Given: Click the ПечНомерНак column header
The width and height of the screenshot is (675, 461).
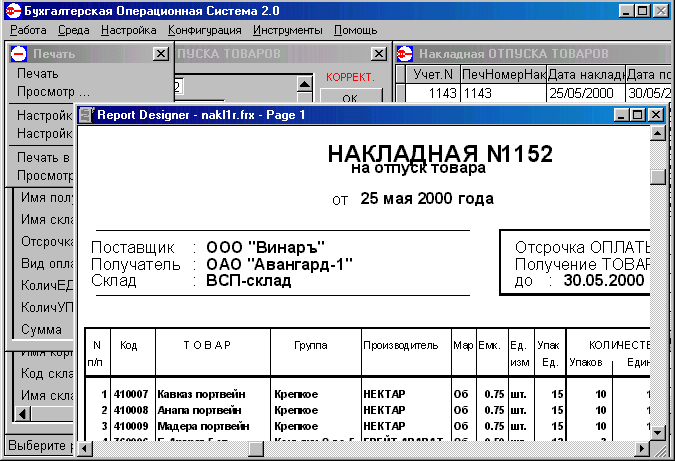Looking at the screenshot, I should click(x=504, y=74).
